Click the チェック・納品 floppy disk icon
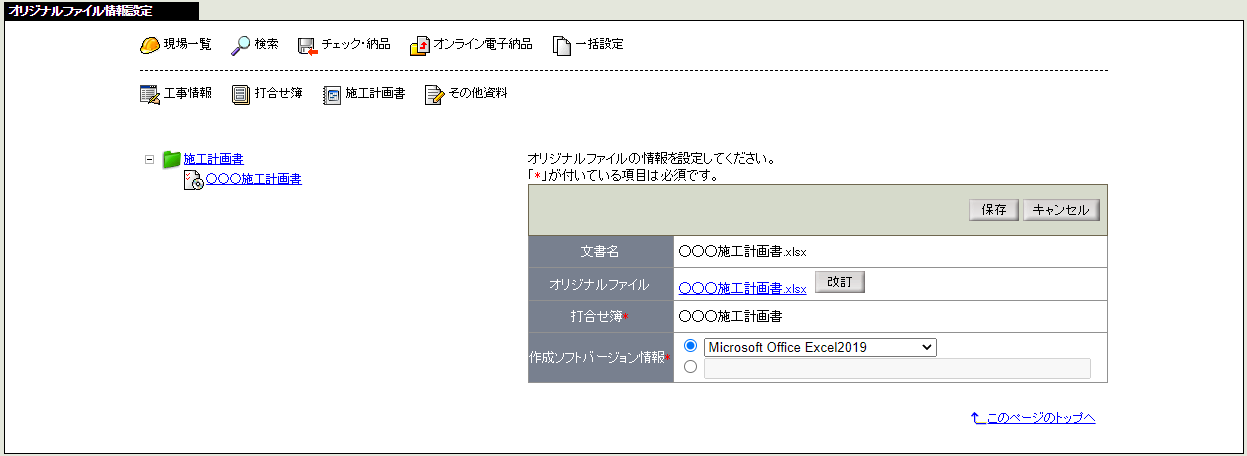The image size is (1247, 456). (307, 45)
